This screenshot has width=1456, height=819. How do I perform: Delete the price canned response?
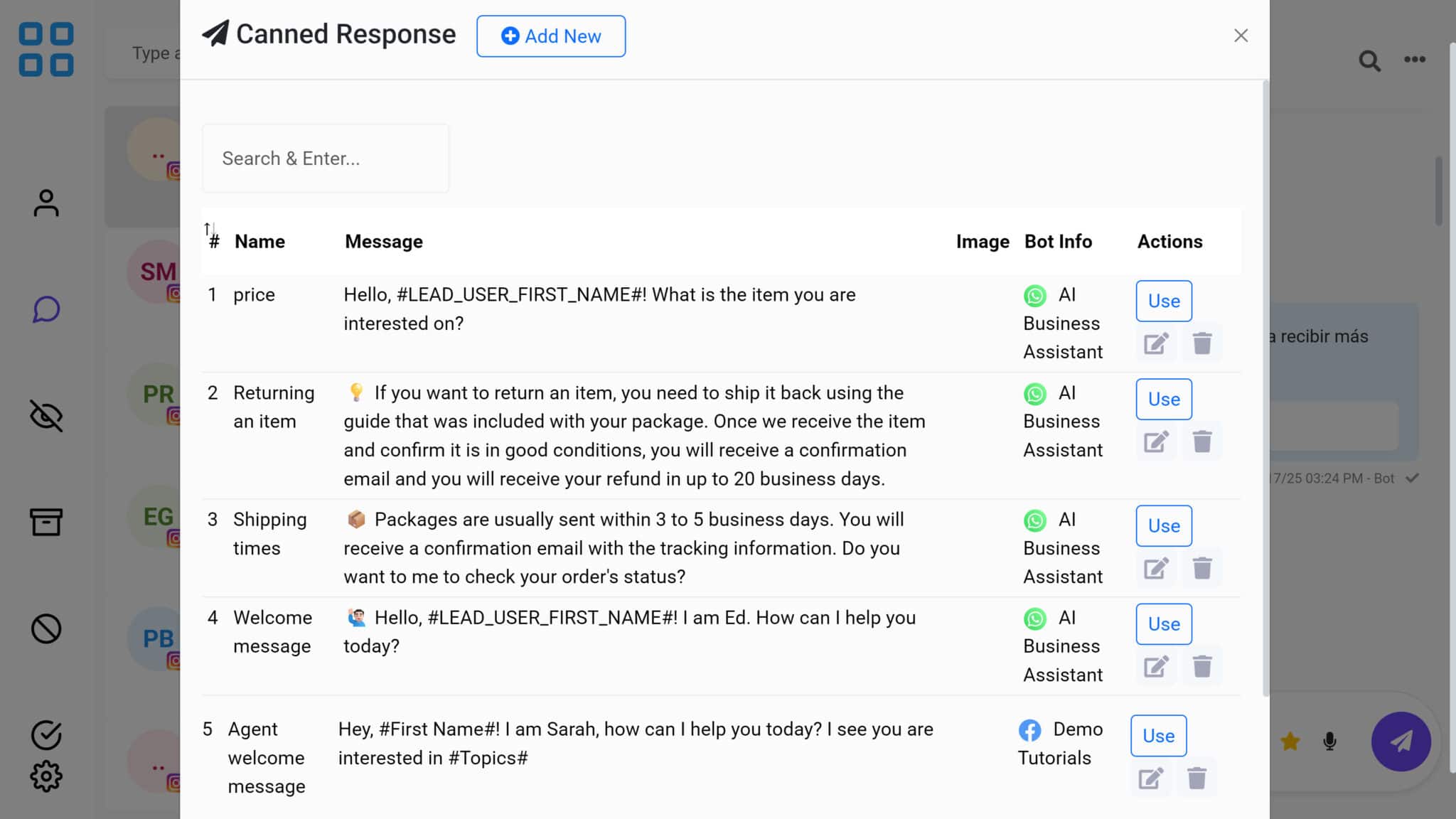pyautogui.click(x=1202, y=344)
